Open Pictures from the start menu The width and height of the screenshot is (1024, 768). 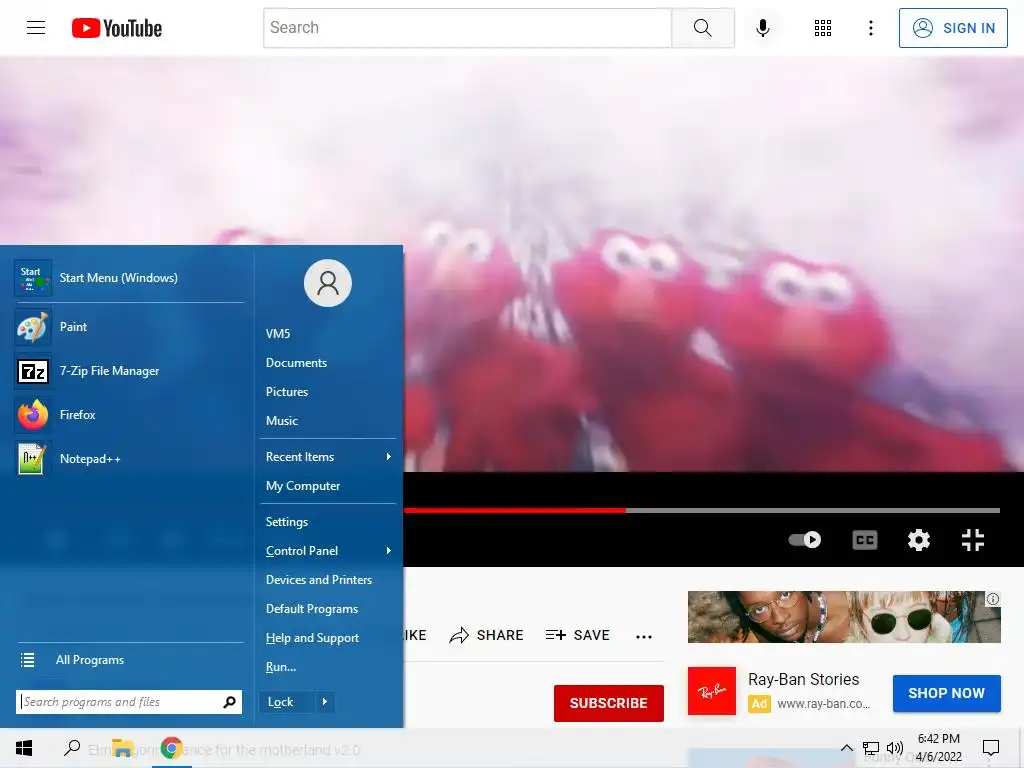287,392
